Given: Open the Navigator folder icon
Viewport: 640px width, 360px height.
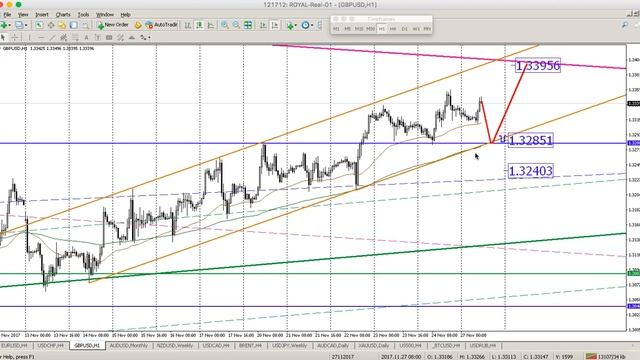Looking at the screenshot, I should pos(62,25).
